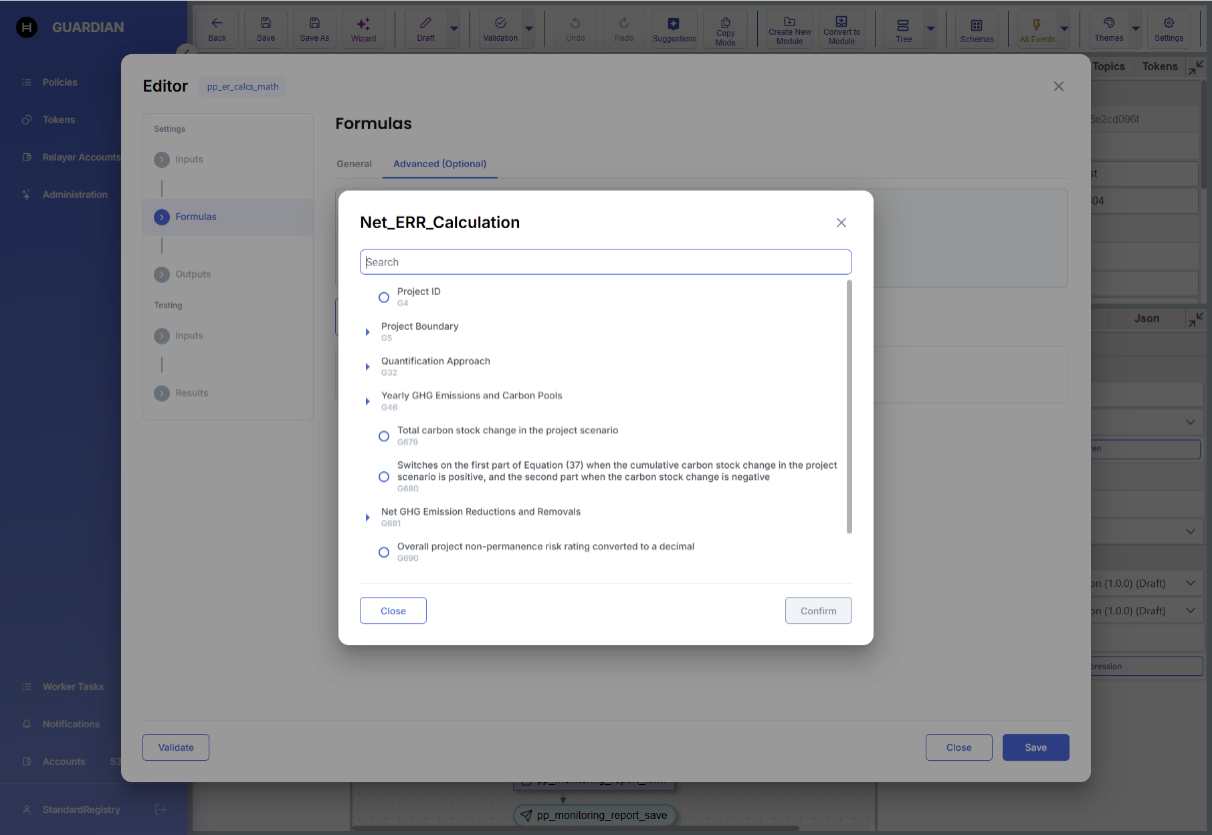Screen dimensions: 1212x835
Task: Click the Confirm button in dialog
Action: click(x=818, y=611)
